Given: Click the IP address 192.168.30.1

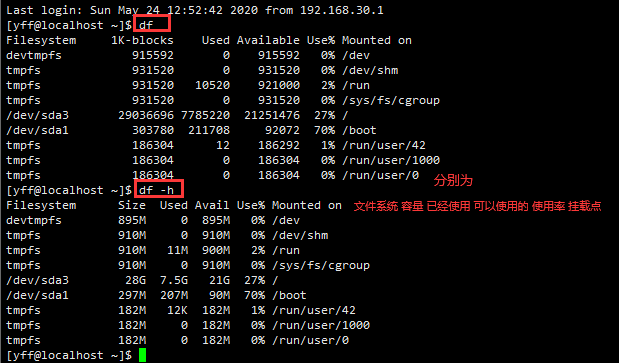Looking at the screenshot, I should (341, 10).
